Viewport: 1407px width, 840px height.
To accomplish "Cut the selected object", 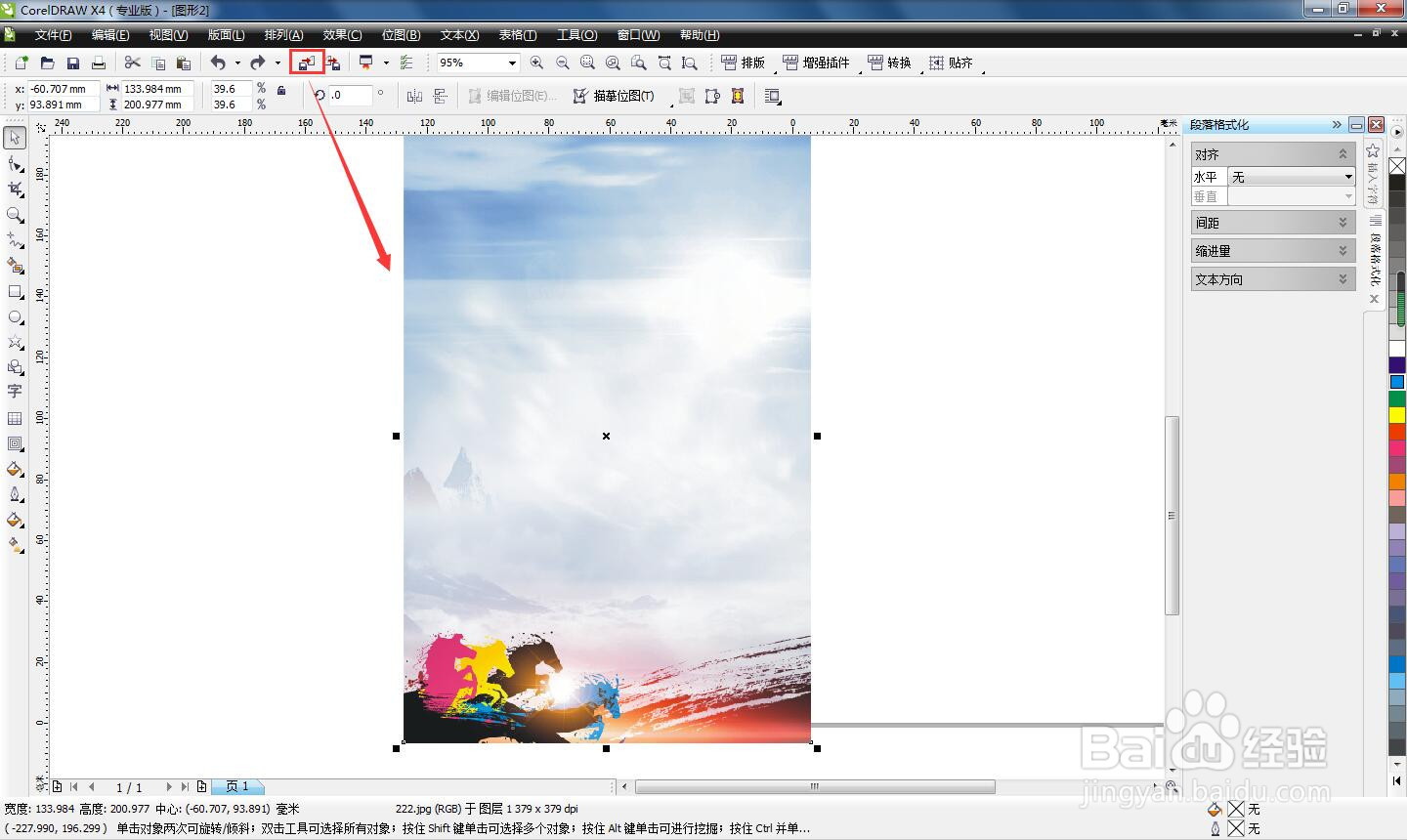I will pos(132,63).
